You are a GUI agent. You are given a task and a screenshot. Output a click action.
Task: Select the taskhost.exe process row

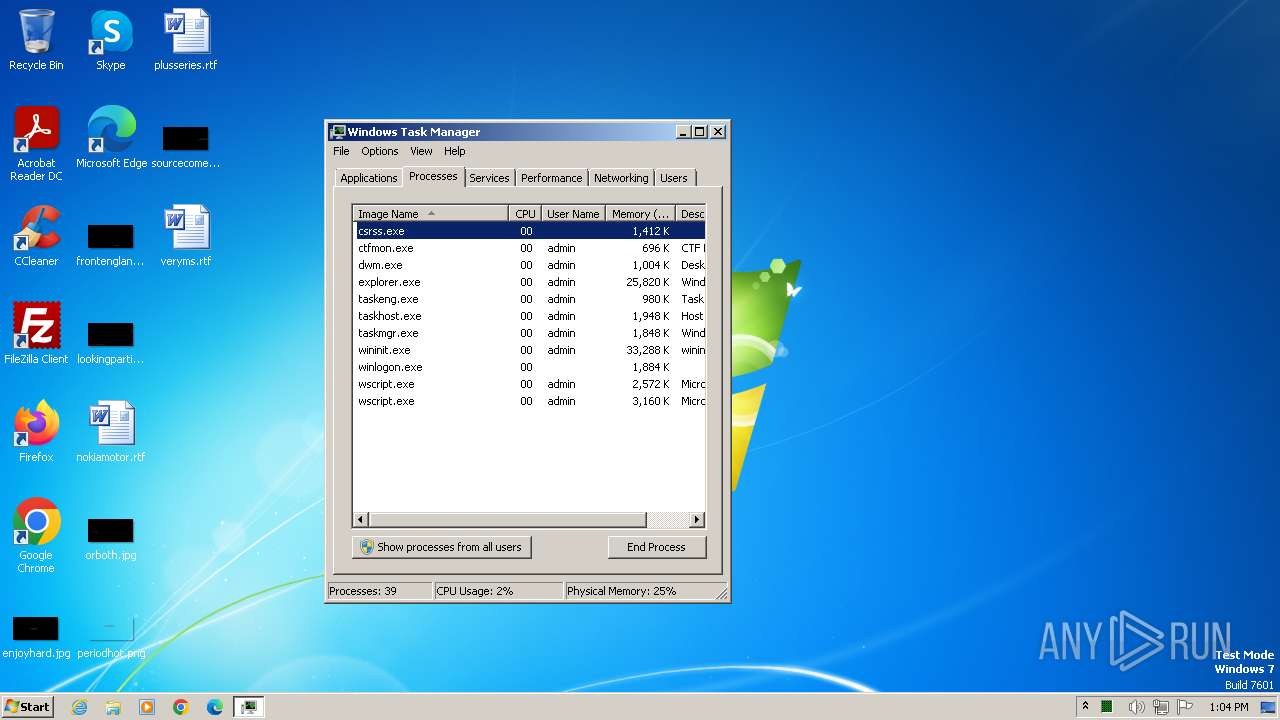coord(529,316)
